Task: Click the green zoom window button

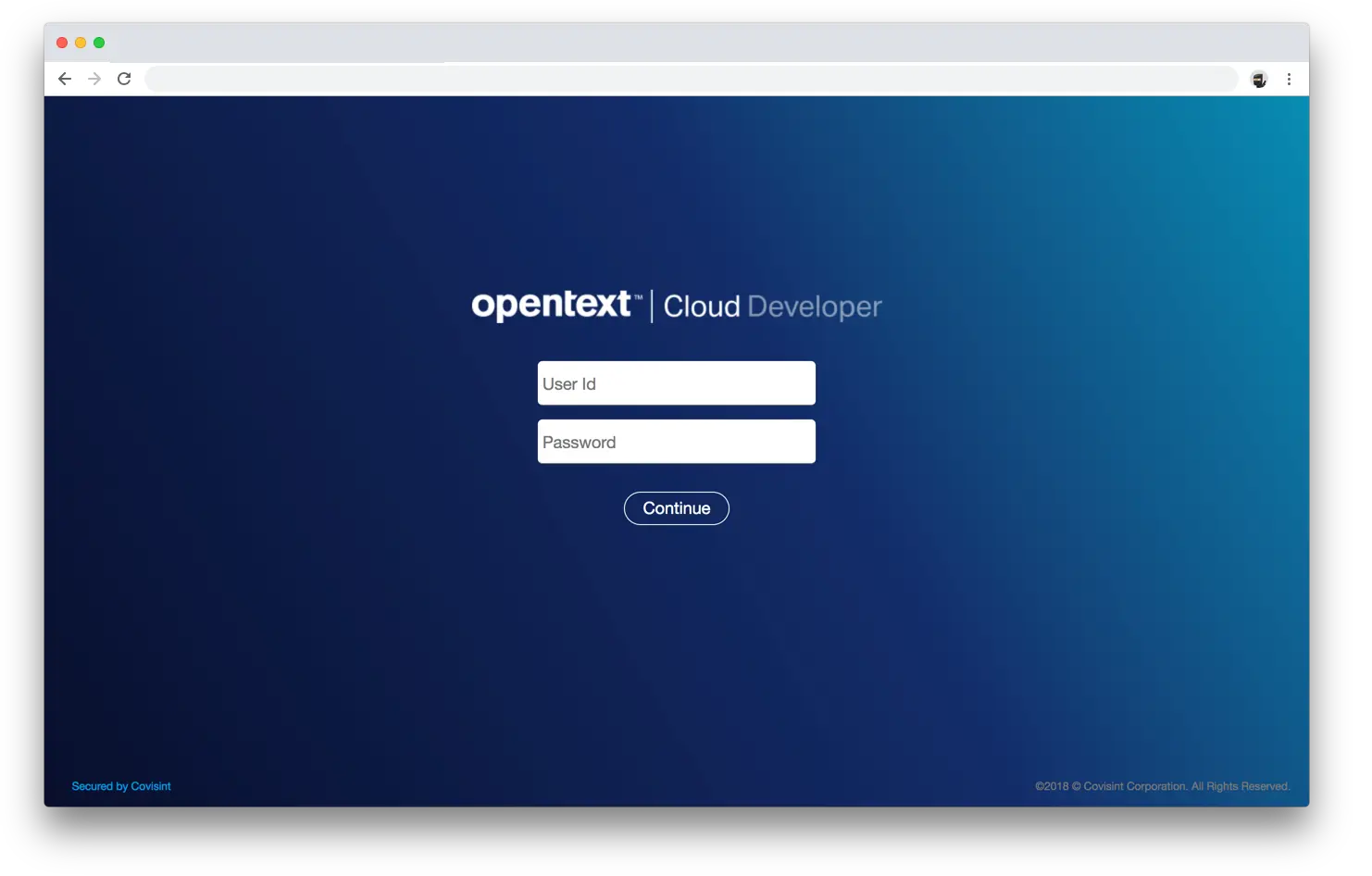Action: (x=99, y=42)
